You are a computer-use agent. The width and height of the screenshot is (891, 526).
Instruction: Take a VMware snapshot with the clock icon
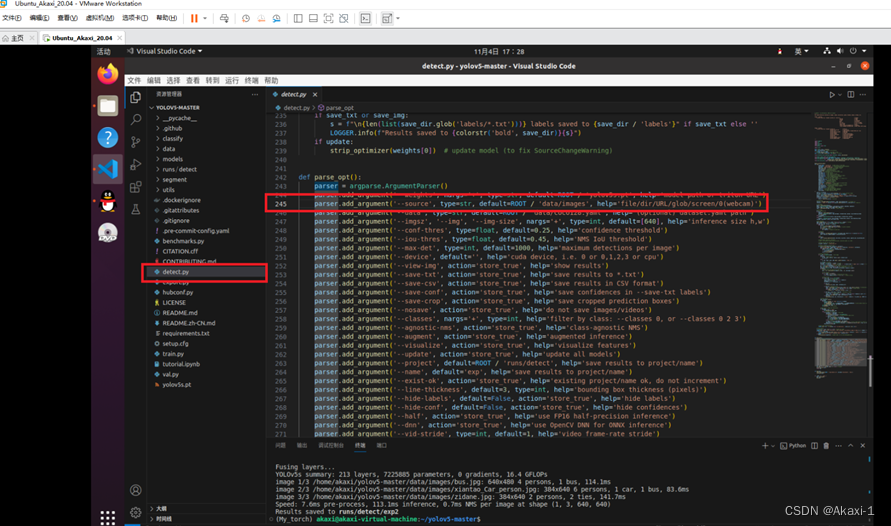[x=245, y=18]
